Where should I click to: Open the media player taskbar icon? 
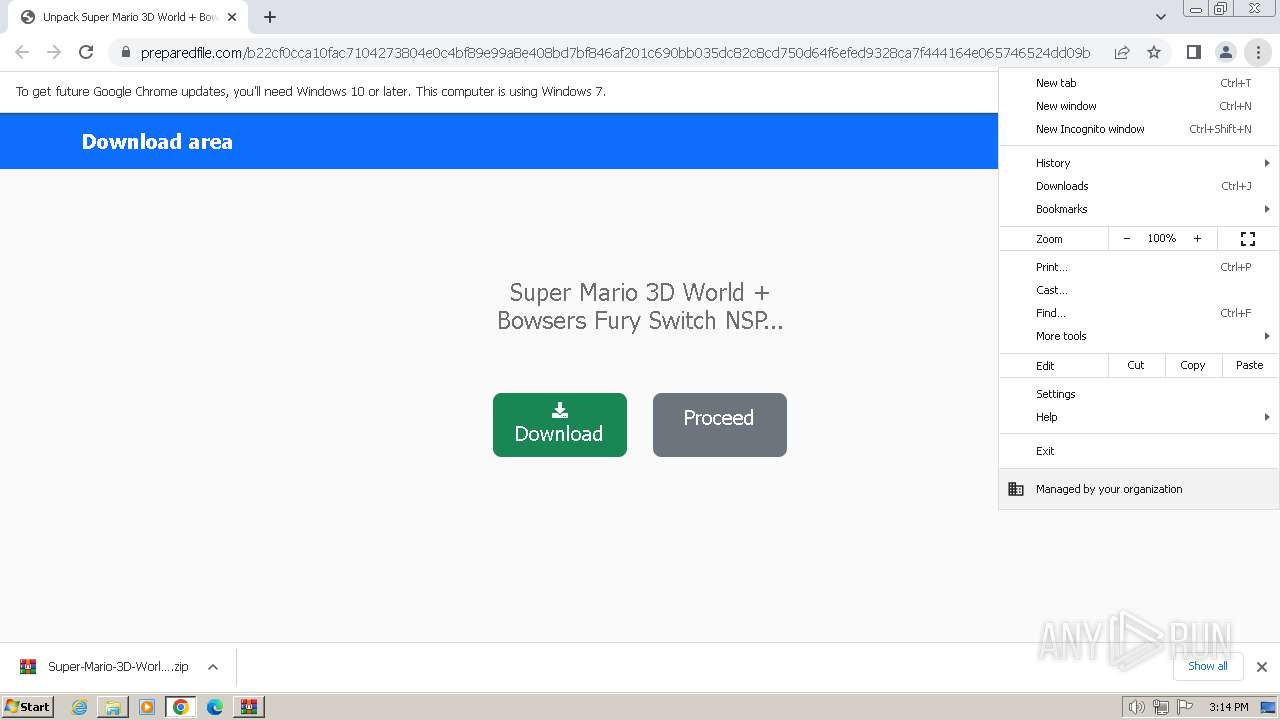(147, 707)
